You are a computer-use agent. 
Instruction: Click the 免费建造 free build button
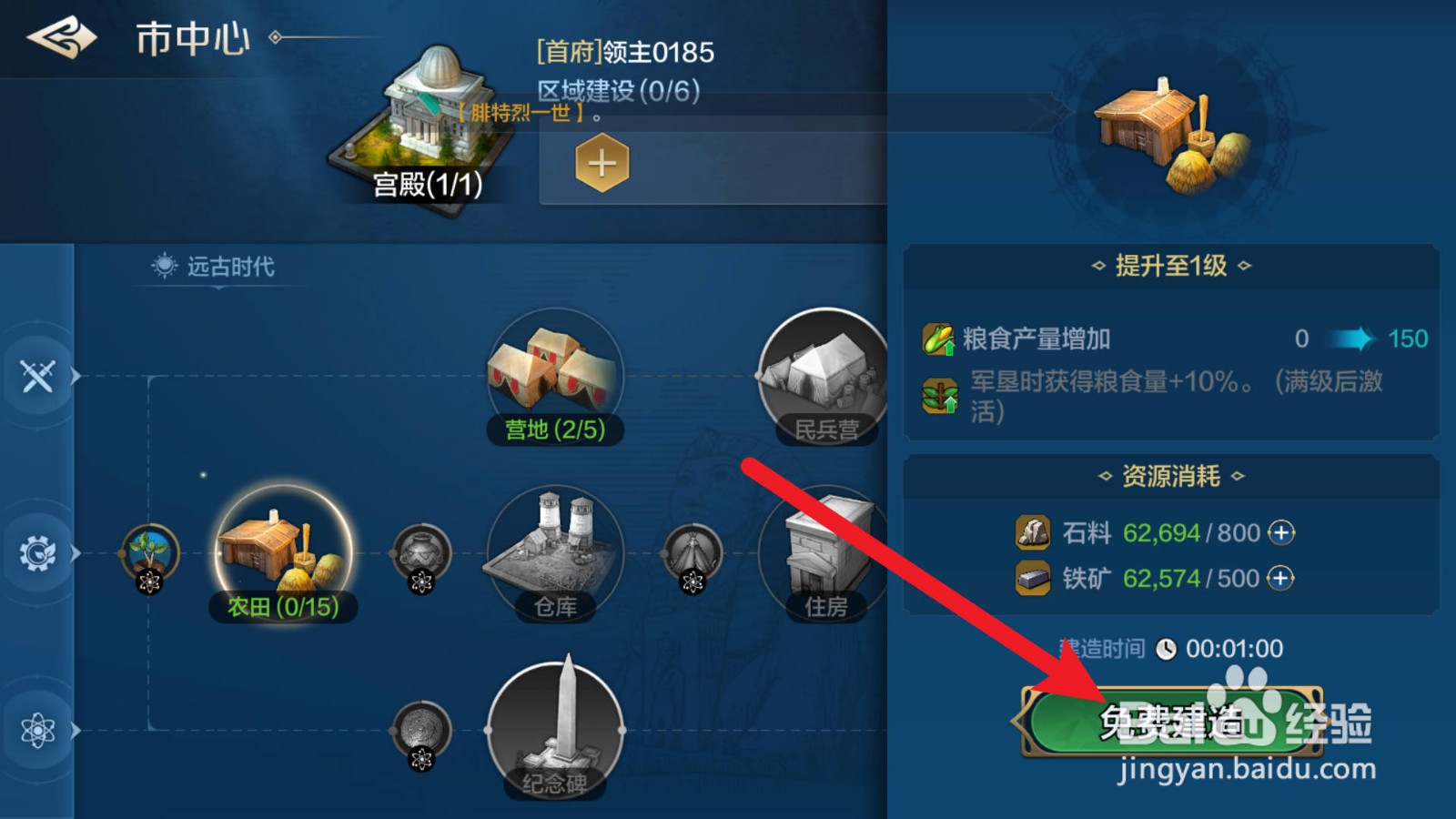(1172, 722)
